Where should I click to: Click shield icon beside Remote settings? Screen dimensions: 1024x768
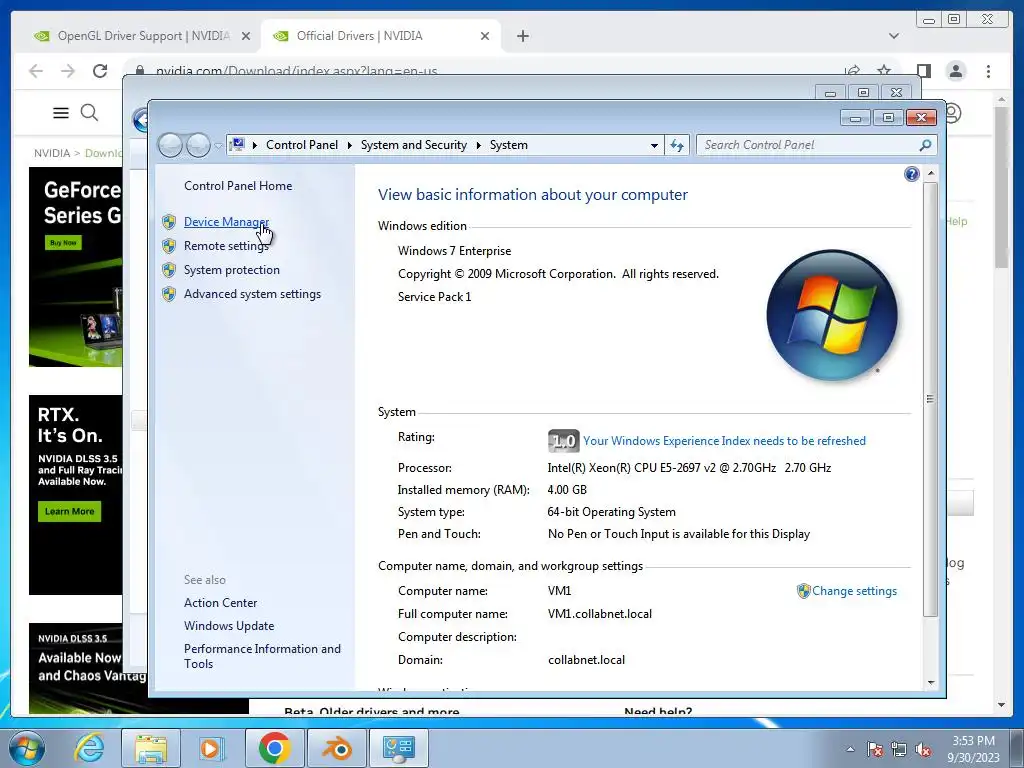[169, 246]
